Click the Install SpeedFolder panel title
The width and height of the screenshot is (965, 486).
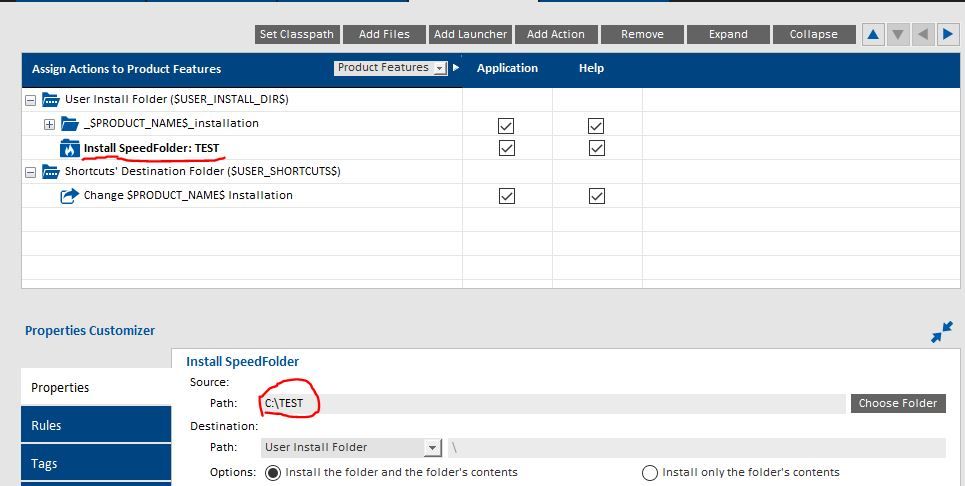242,362
